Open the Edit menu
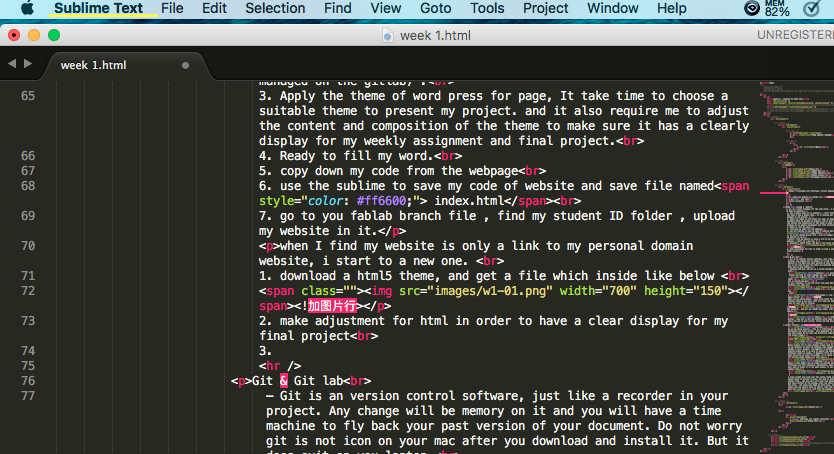 pyautogui.click(x=214, y=9)
